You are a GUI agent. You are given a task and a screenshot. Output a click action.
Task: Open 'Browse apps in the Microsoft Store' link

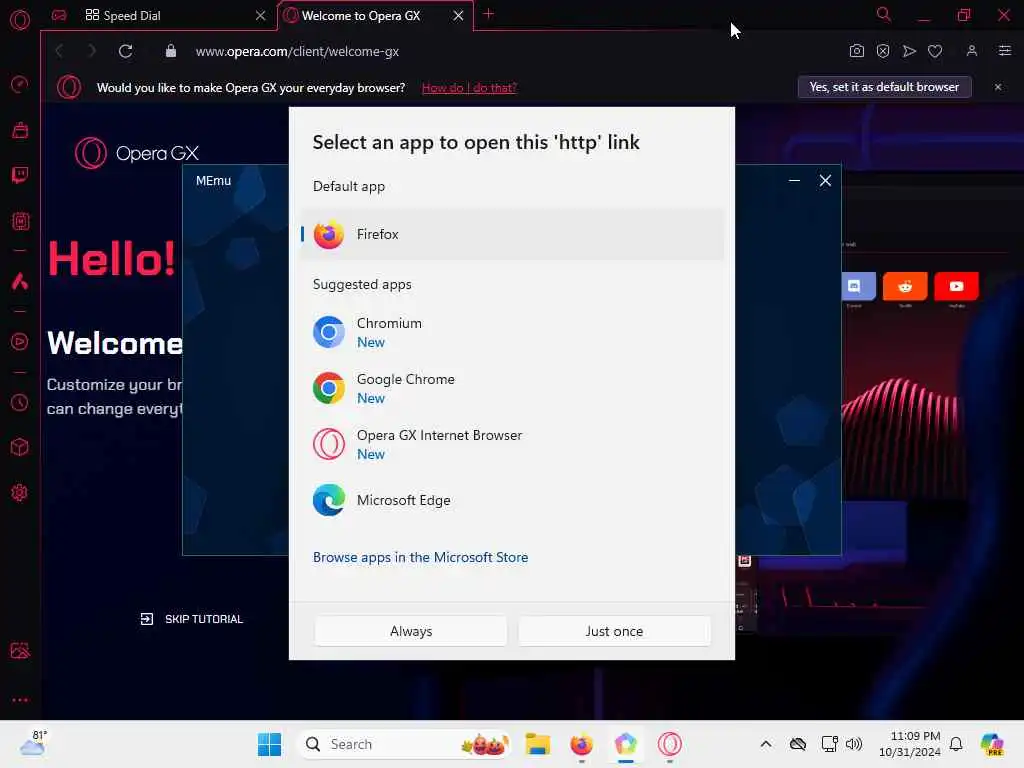coord(420,557)
